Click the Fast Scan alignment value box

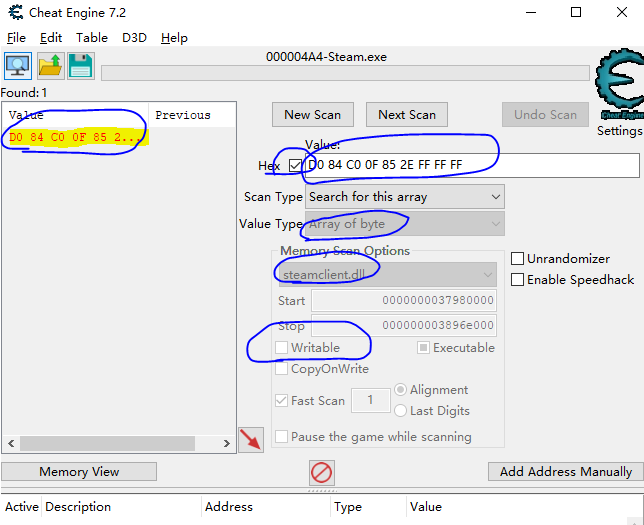370,400
